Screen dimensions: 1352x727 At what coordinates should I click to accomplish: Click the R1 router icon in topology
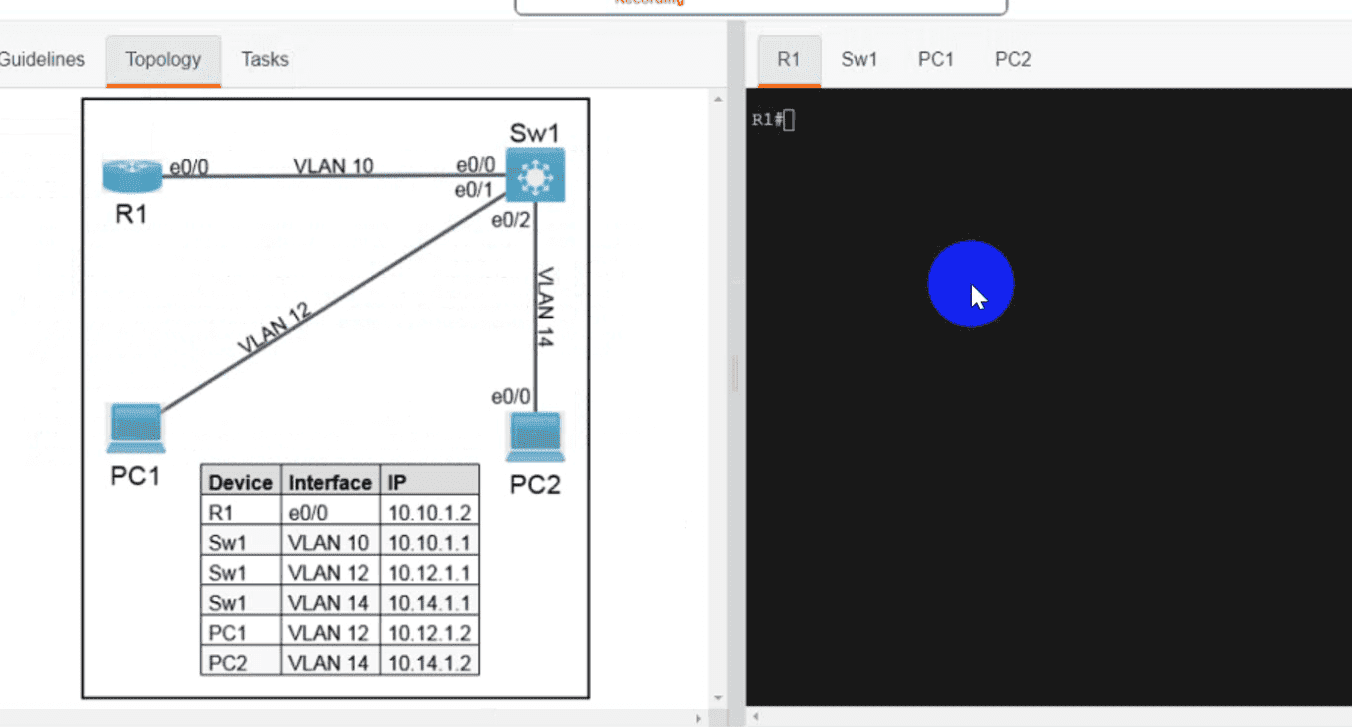tap(131, 175)
